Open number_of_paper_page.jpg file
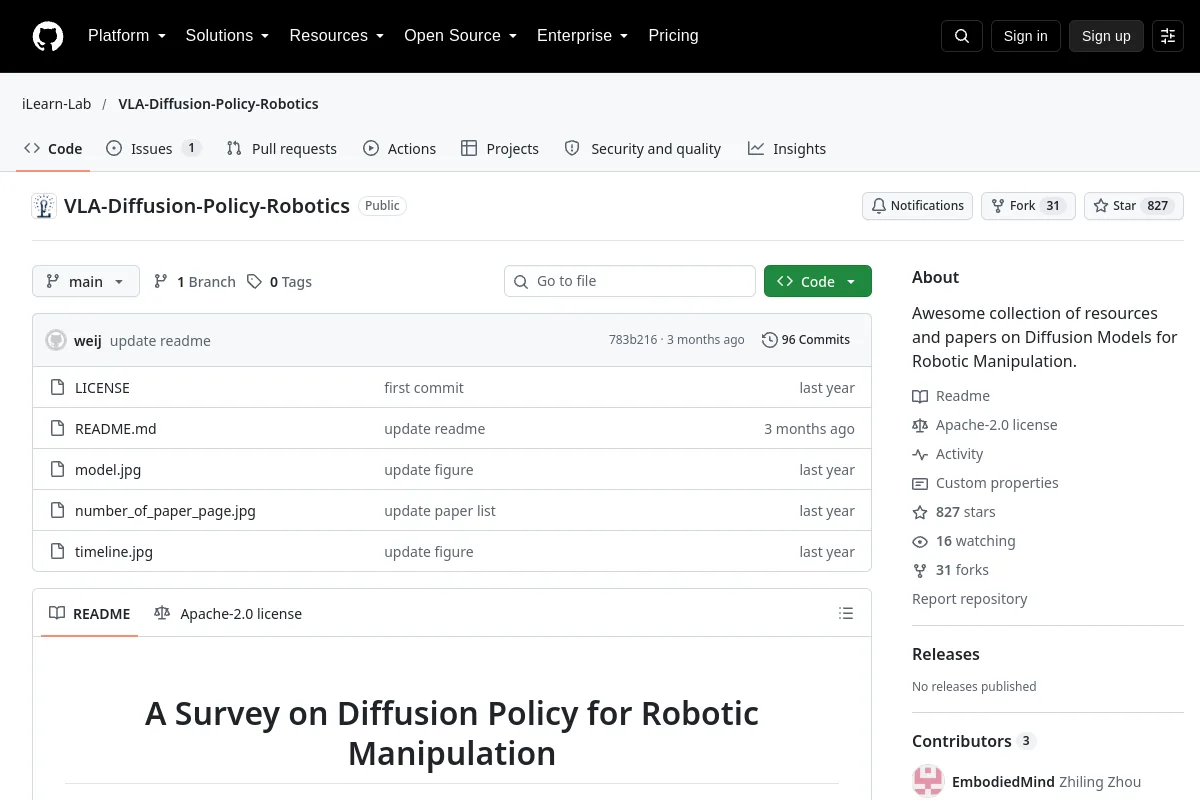Image resolution: width=1200 pixels, height=800 pixels. coord(165,511)
